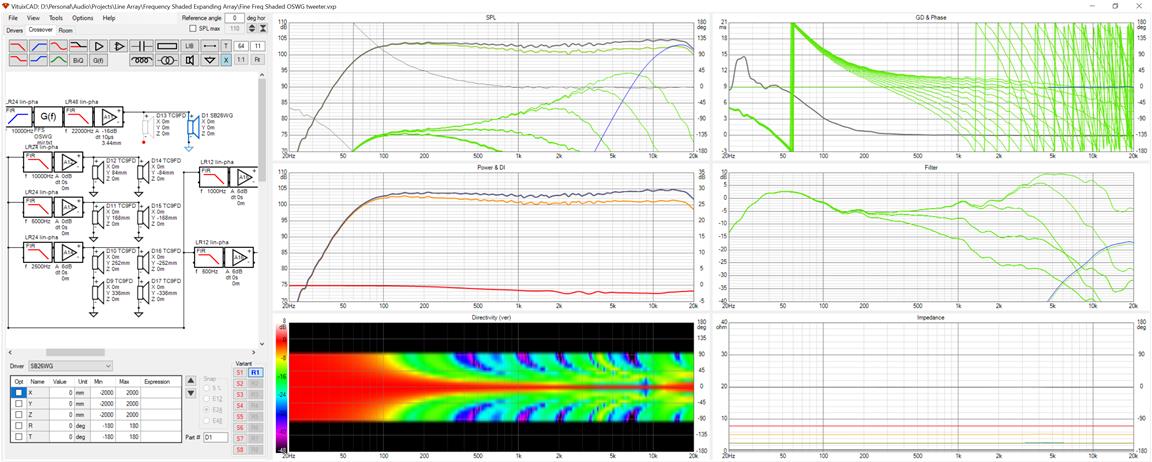
Task: Check the Opt box for Y
Action: click(x=19, y=403)
